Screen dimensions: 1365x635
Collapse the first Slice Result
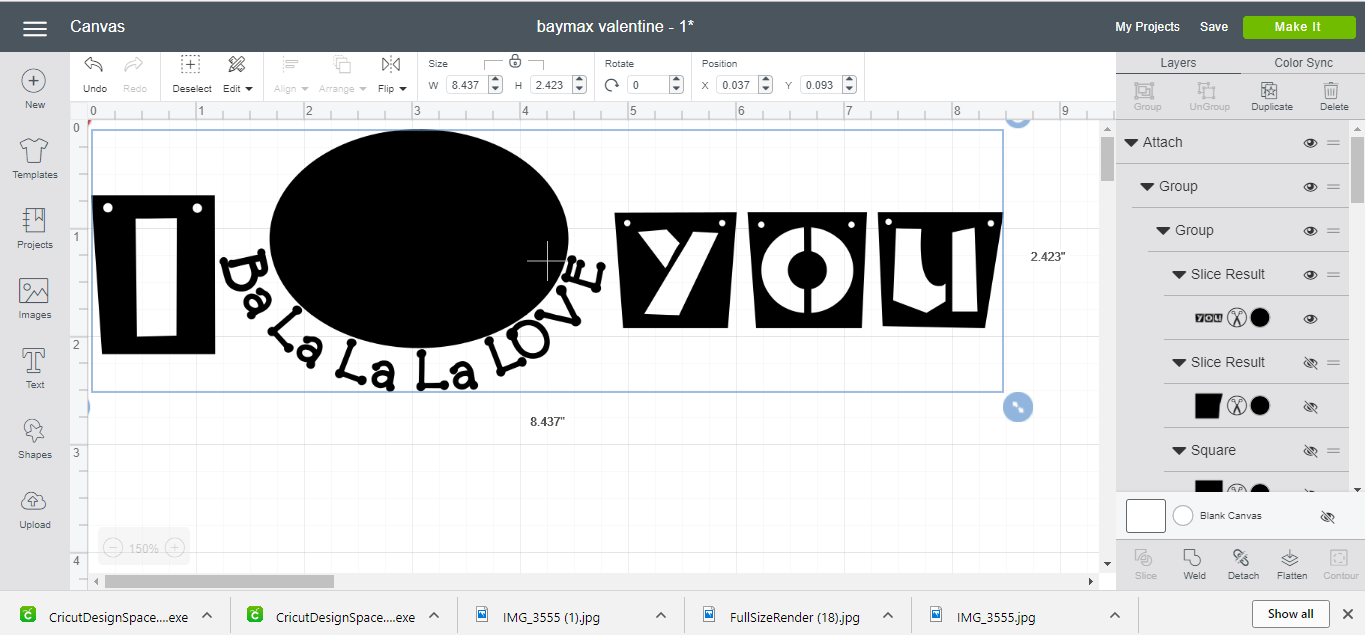[1180, 275]
